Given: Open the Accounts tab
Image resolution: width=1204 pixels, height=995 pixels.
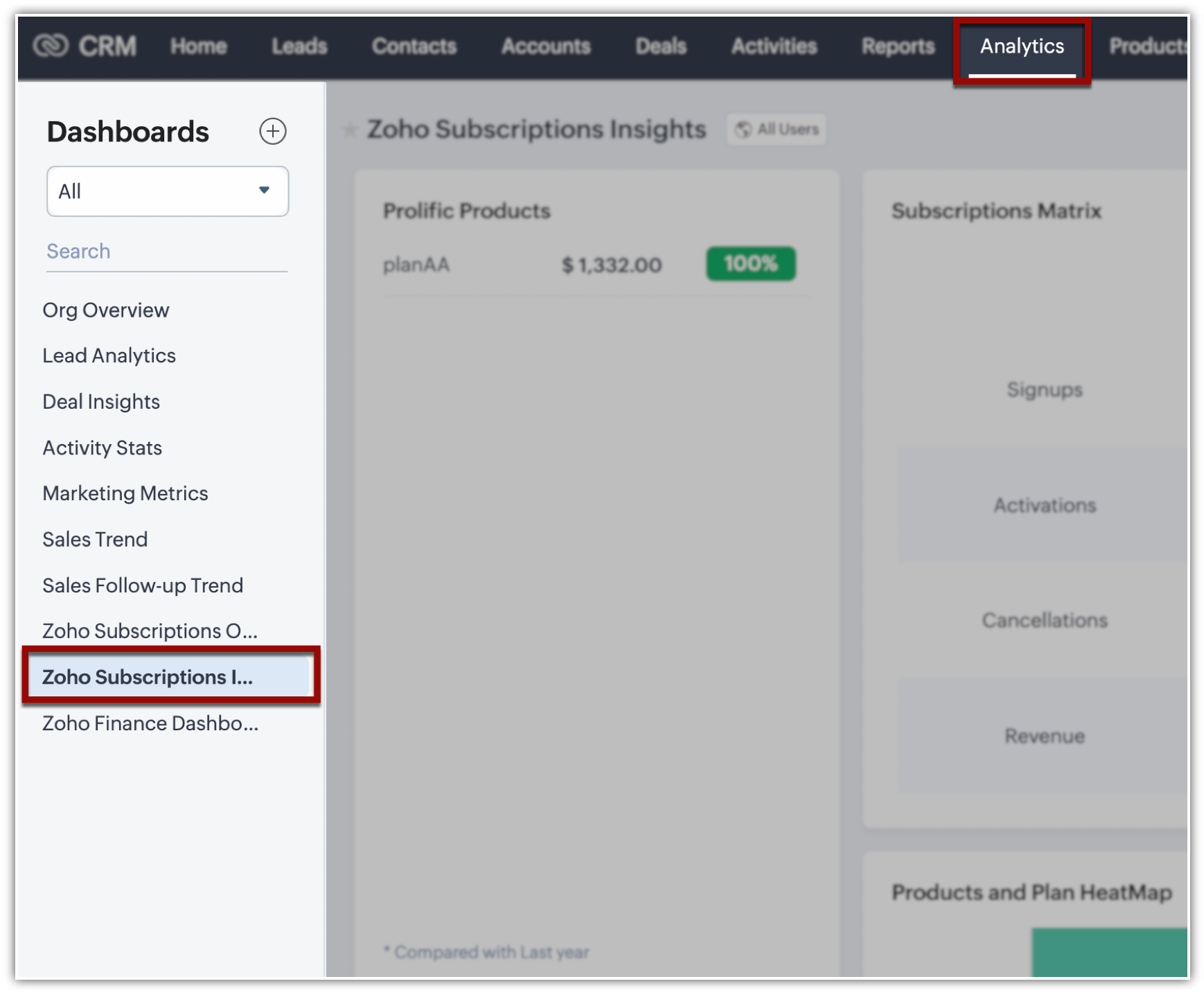Looking at the screenshot, I should pyautogui.click(x=546, y=46).
